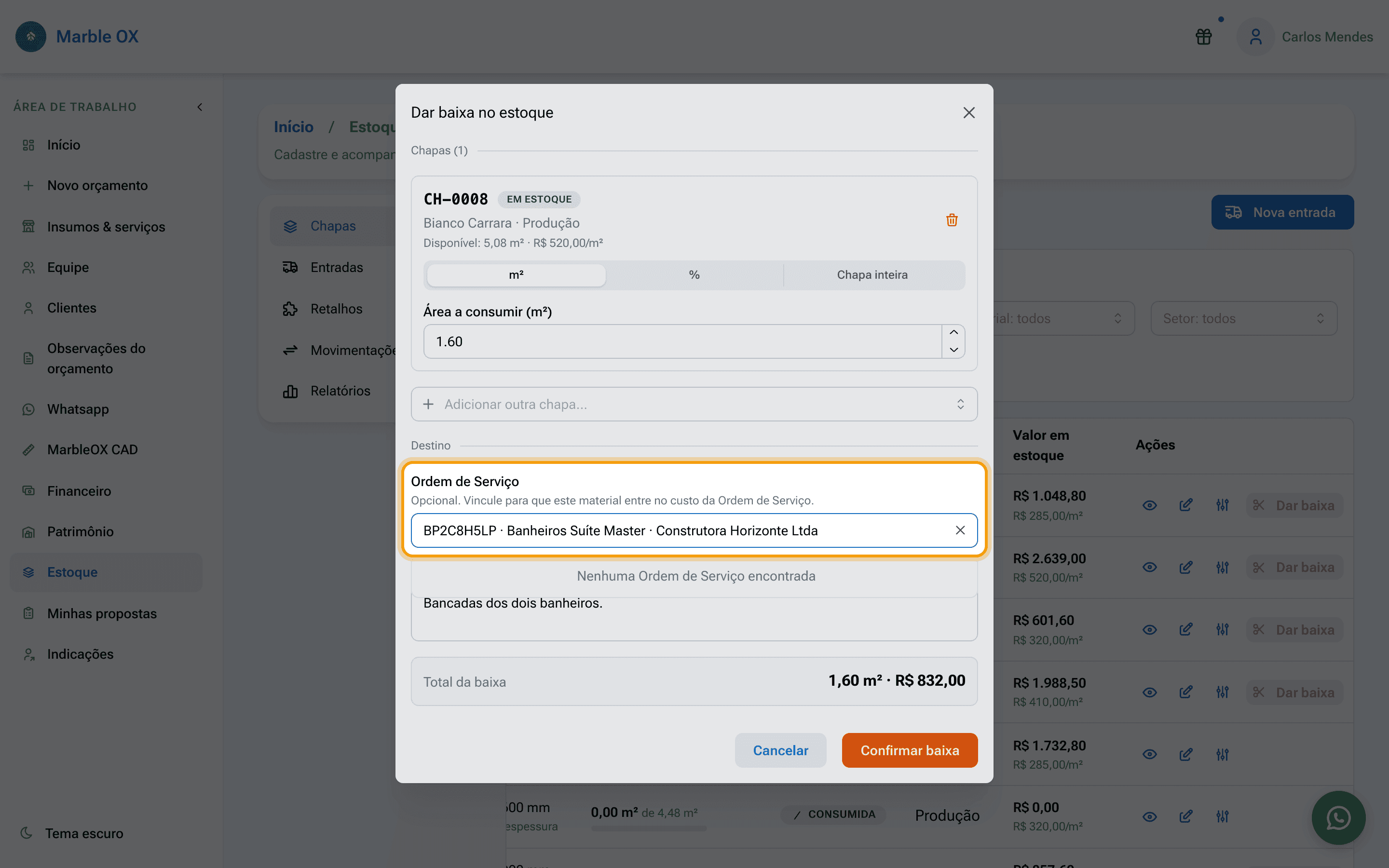View details of the R$ 1.048,80 row
The image size is (1389, 868).
click(x=1149, y=506)
